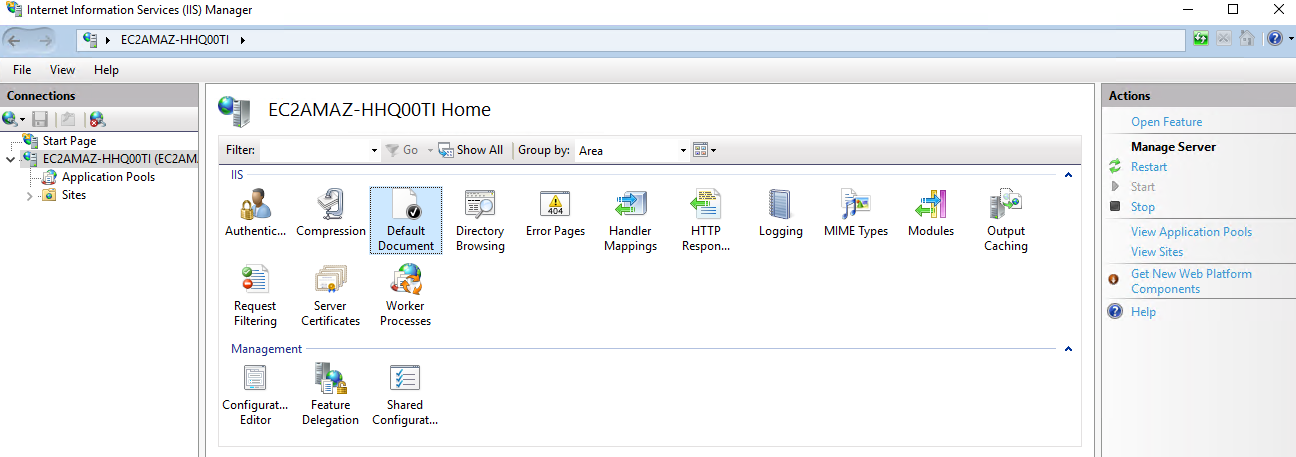This screenshot has height=457, width=1296.
Task: Click Get New Web Platform Components
Action: click(x=1191, y=281)
